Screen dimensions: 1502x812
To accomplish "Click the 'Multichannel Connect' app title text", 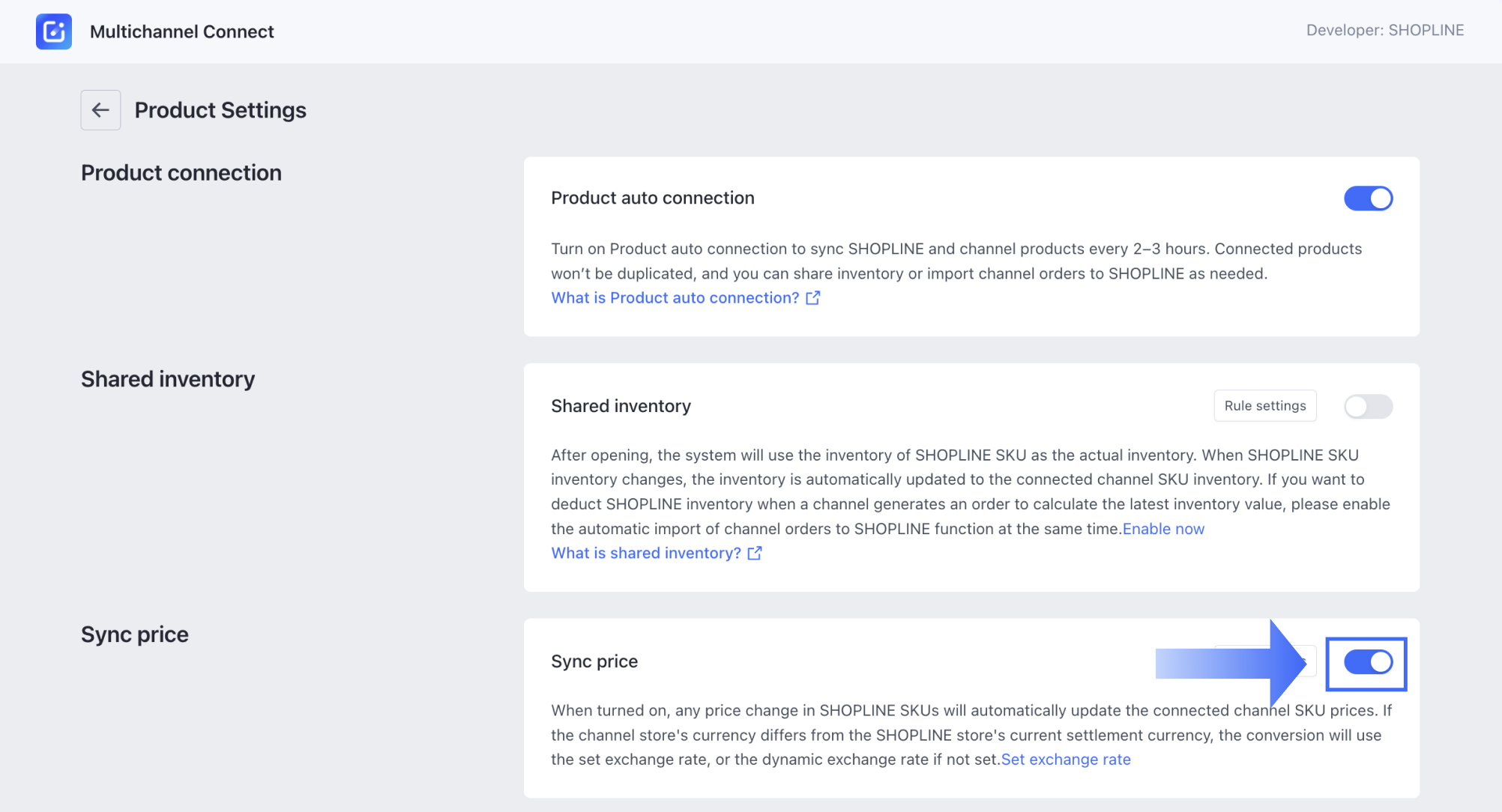I will click(x=182, y=31).
